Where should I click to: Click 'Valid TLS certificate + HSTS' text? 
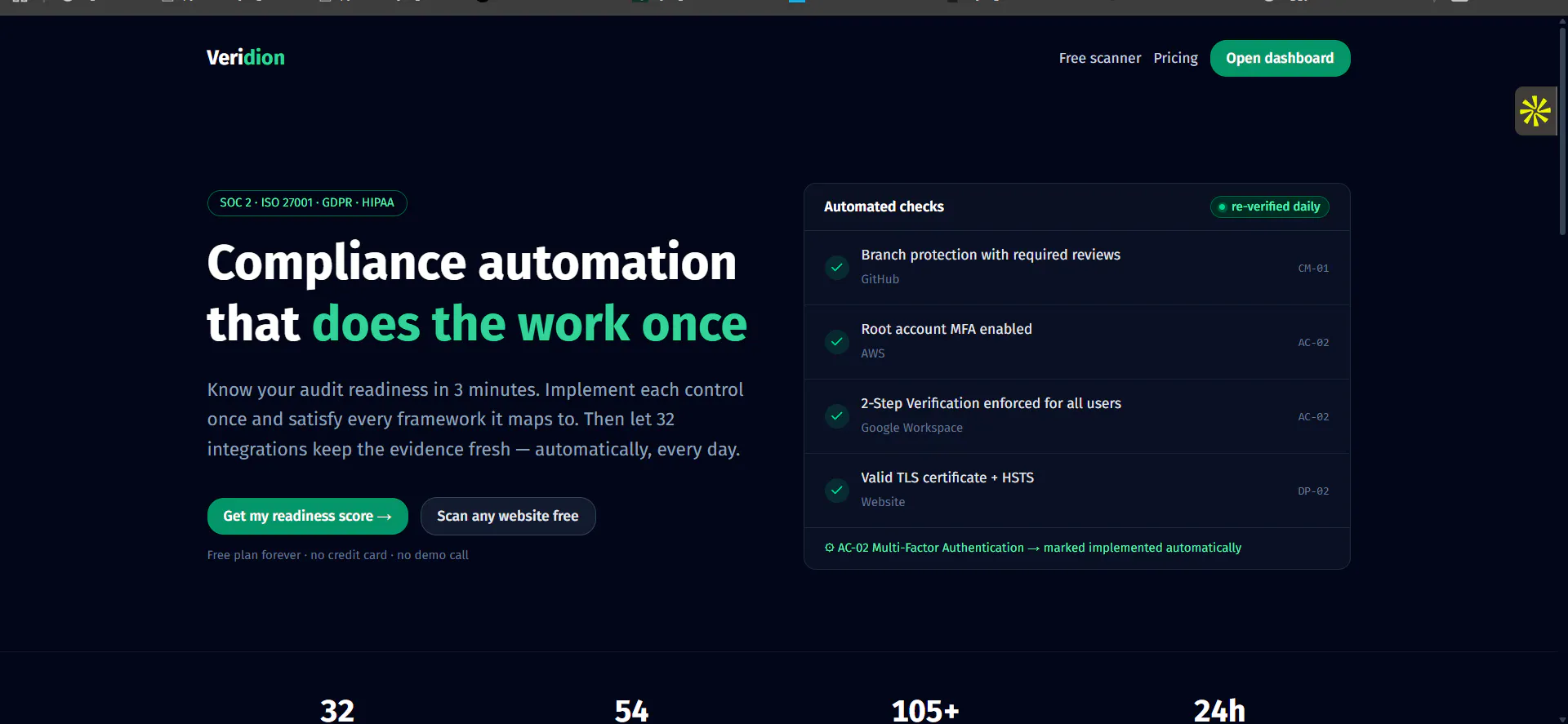(947, 477)
